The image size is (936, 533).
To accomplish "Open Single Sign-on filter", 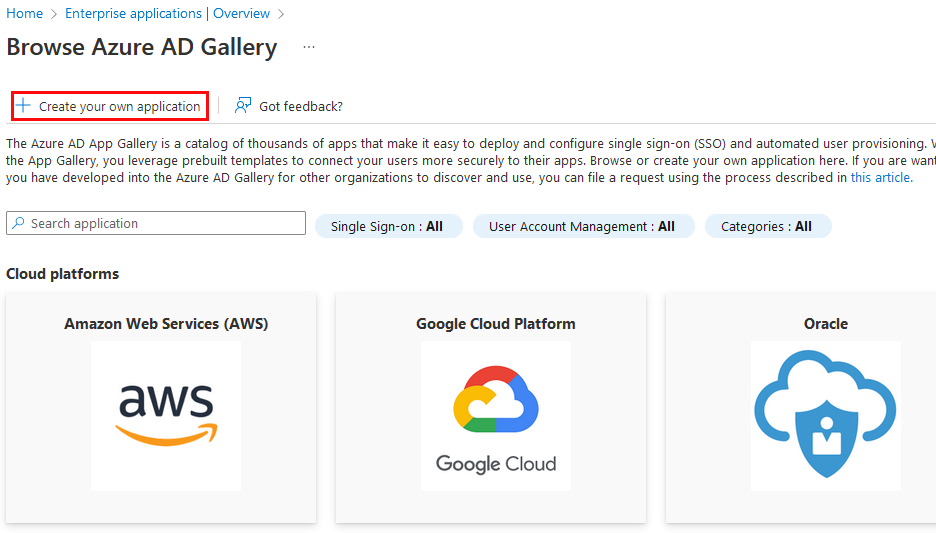I will pyautogui.click(x=388, y=226).
